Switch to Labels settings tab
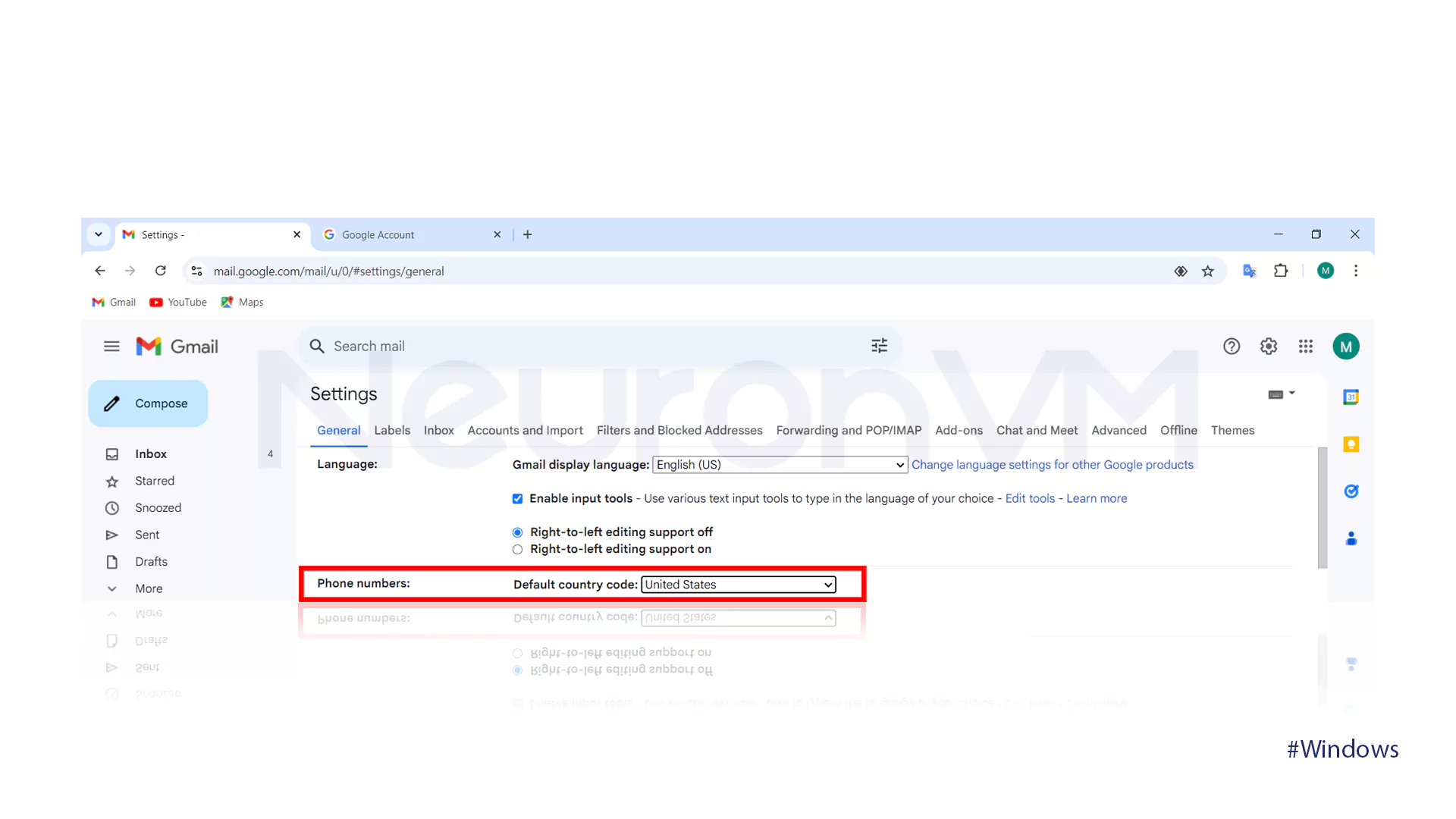The image size is (1456, 819). [x=391, y=430]
